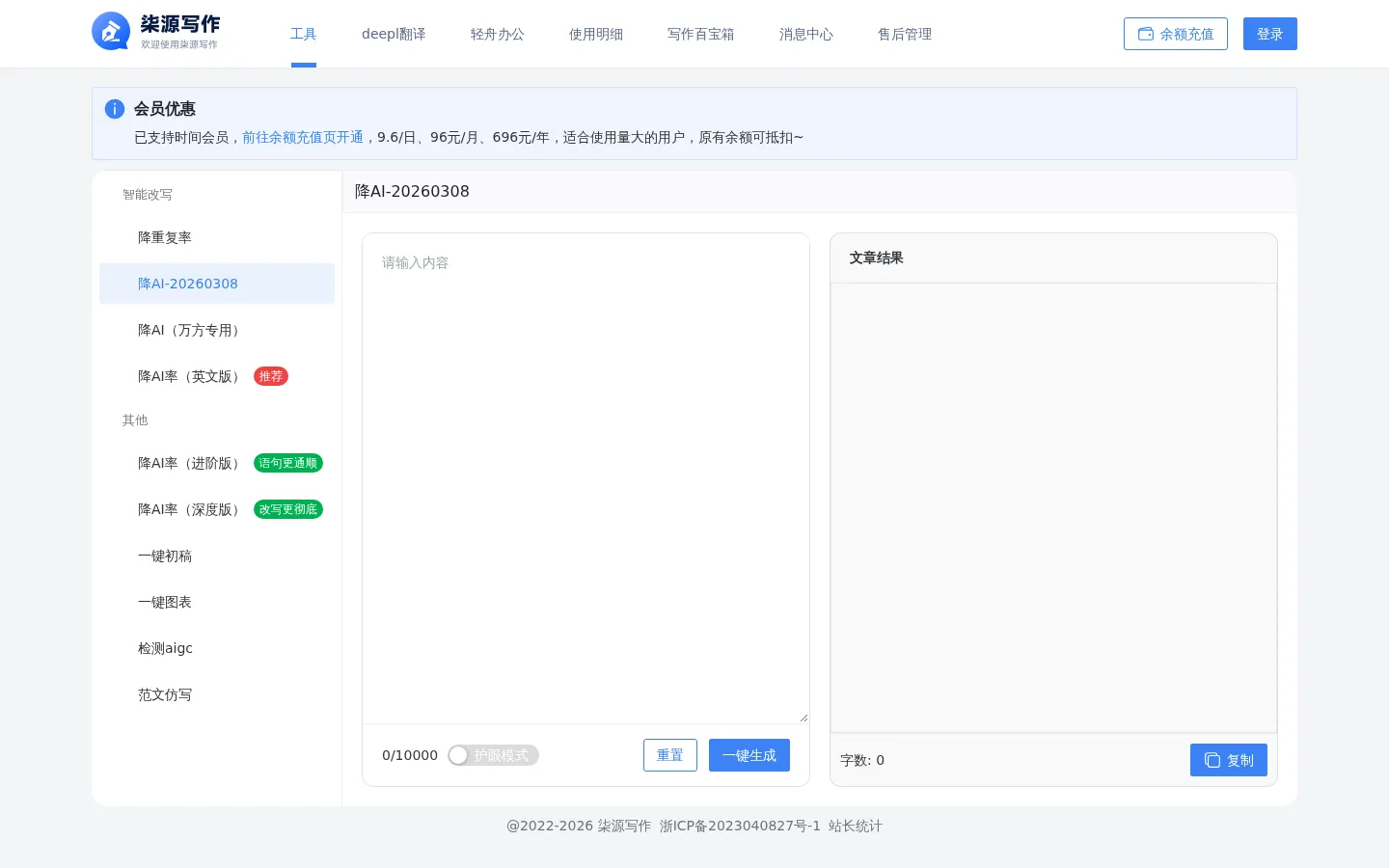Click the 文章结果 panel title

[x=877, y=258]
